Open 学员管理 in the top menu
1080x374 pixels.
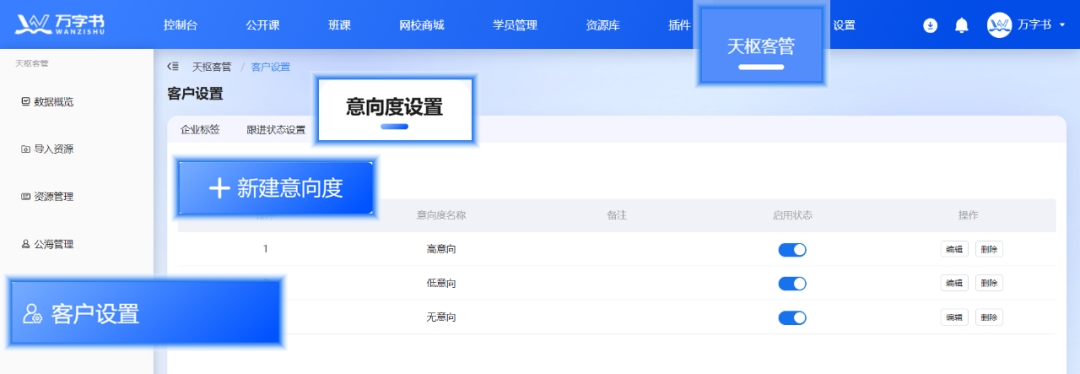[515, 25]
